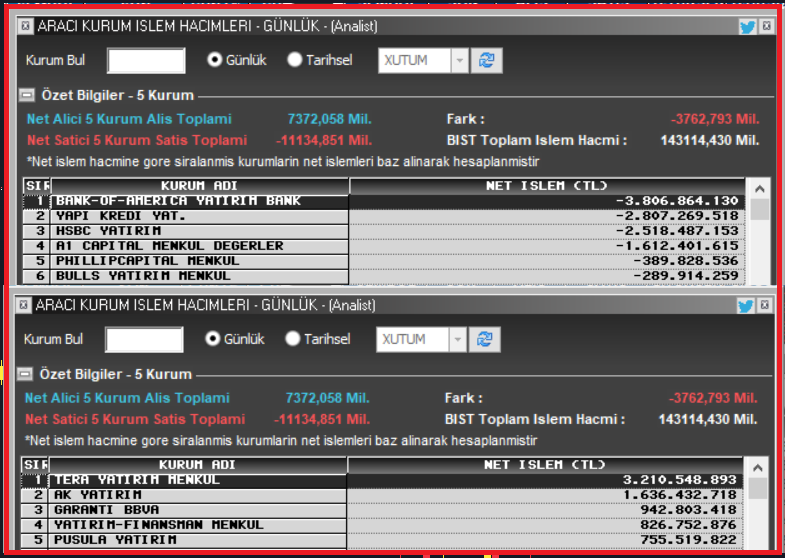The image size is (785, 558).
Task: Click the value -2.518.487.153
Action: [677, 231]
